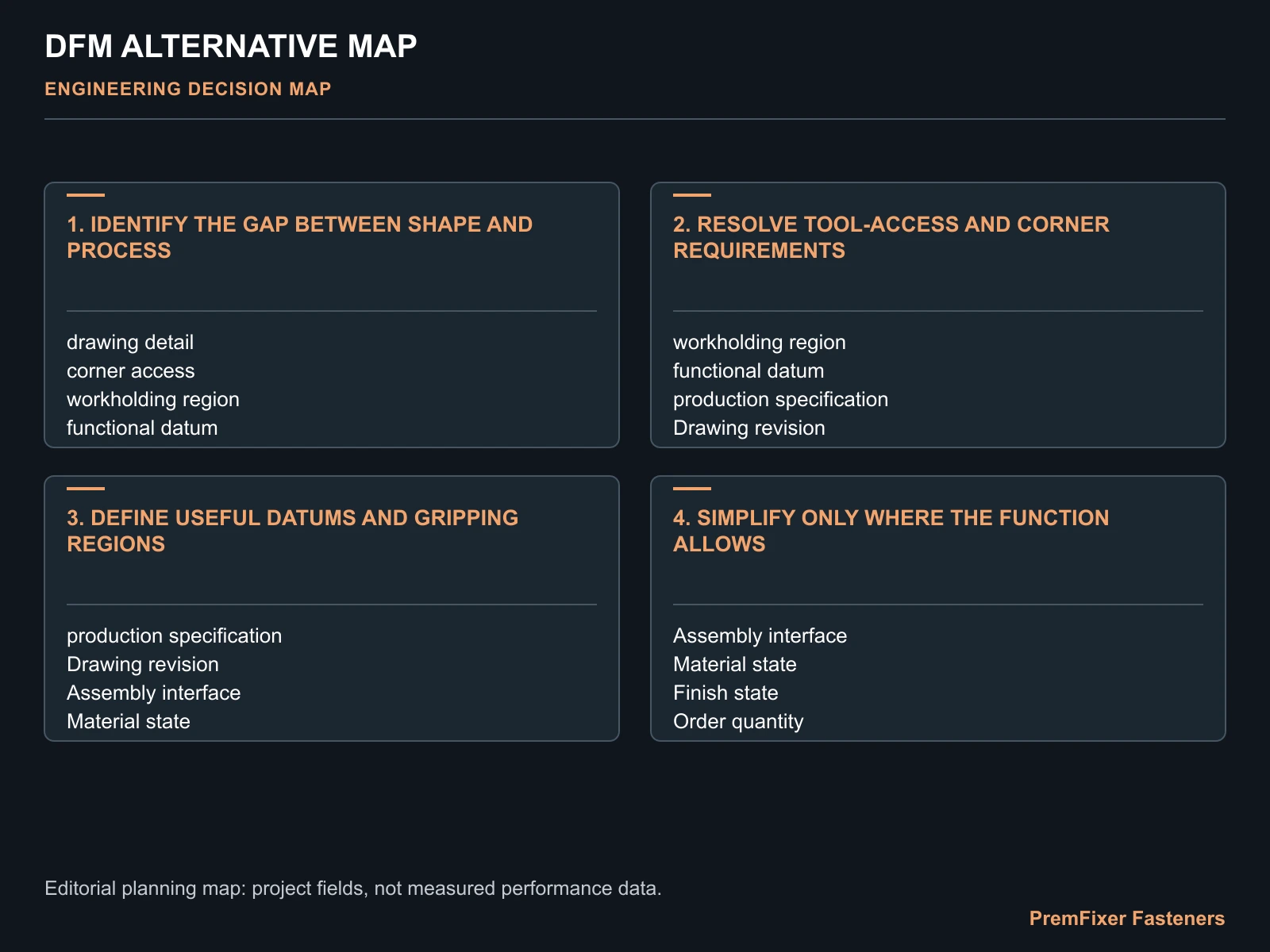Click the 'Editorial planning map' footnote
The image size is (1270, 952).
[x=353, y=888]
